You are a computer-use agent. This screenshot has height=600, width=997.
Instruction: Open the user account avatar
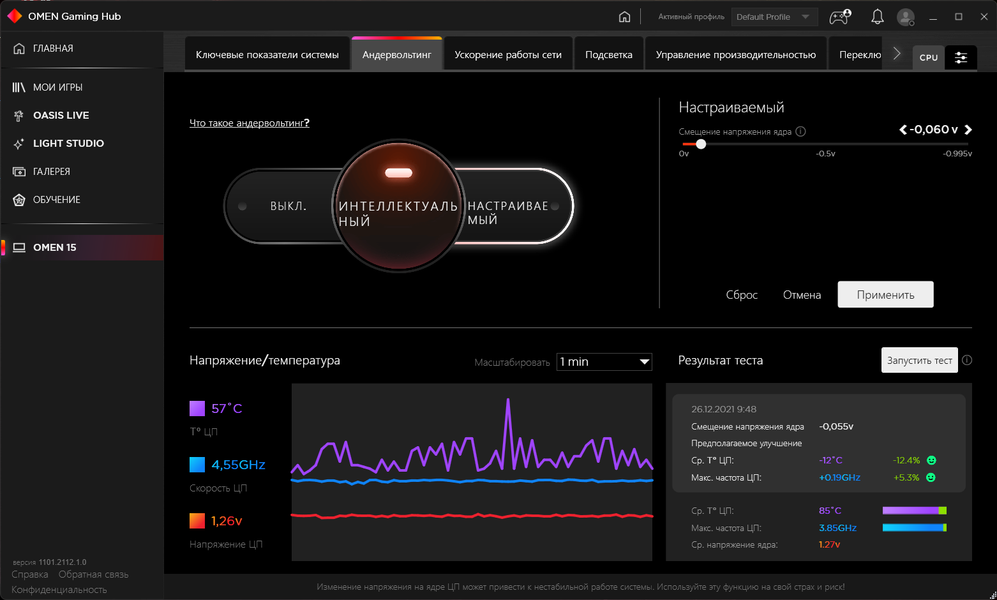click(x=905, y=17)
